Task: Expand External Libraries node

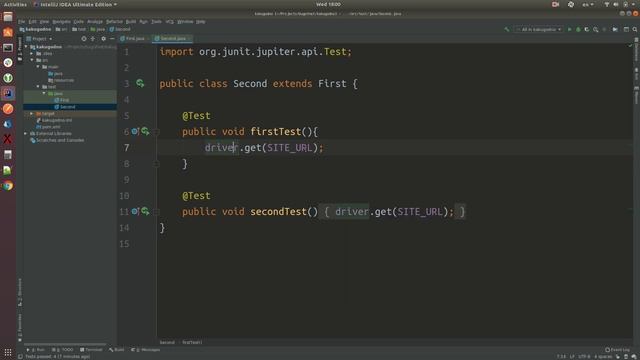Action: tap(26, 133)
